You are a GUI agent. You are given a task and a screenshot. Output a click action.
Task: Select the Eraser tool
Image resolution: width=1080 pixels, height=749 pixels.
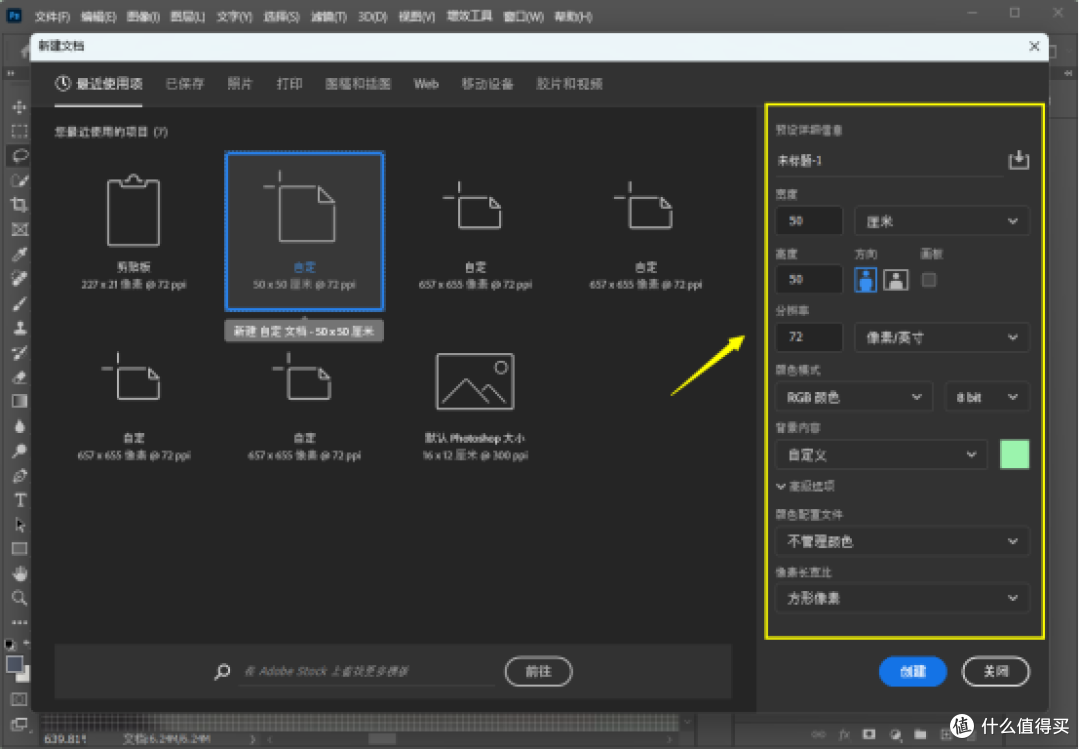pyautogui.click(x=19, y=377)
